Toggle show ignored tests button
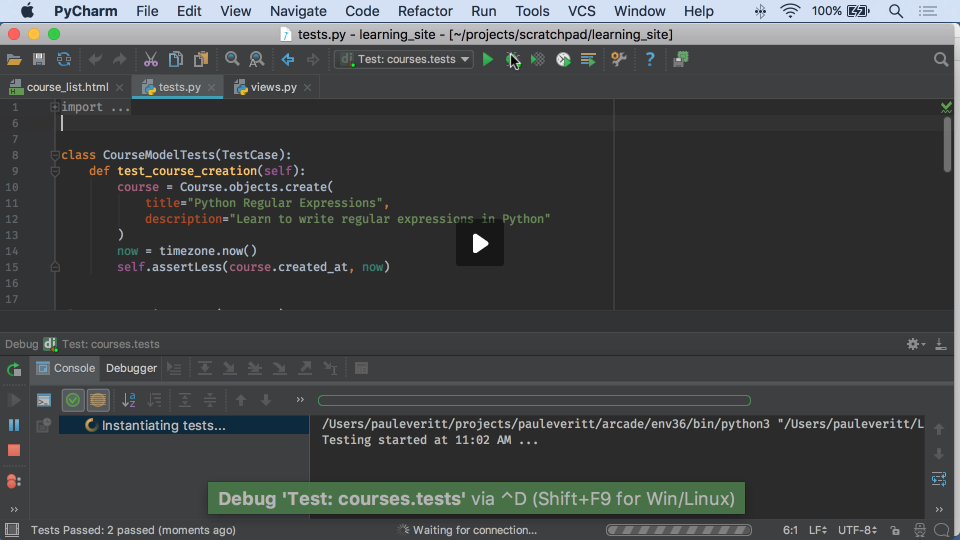This screenshot has height=540, width=960. coord(97,400)
